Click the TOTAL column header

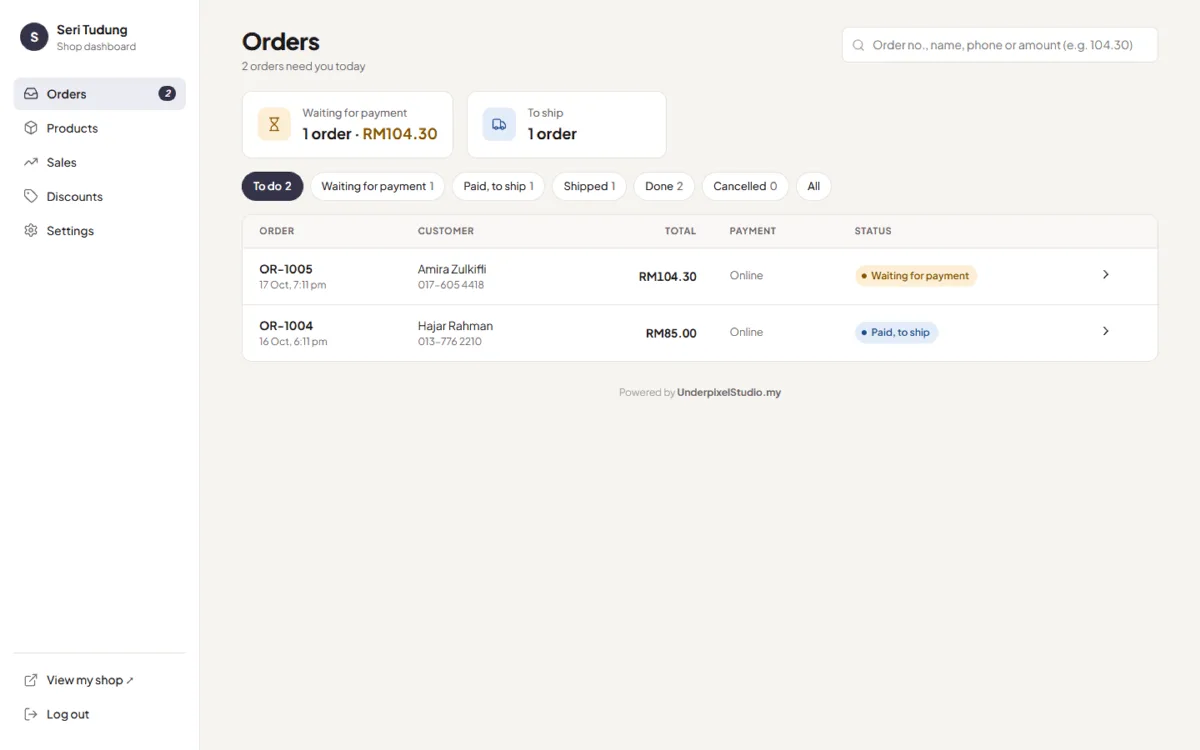[680, 231]
